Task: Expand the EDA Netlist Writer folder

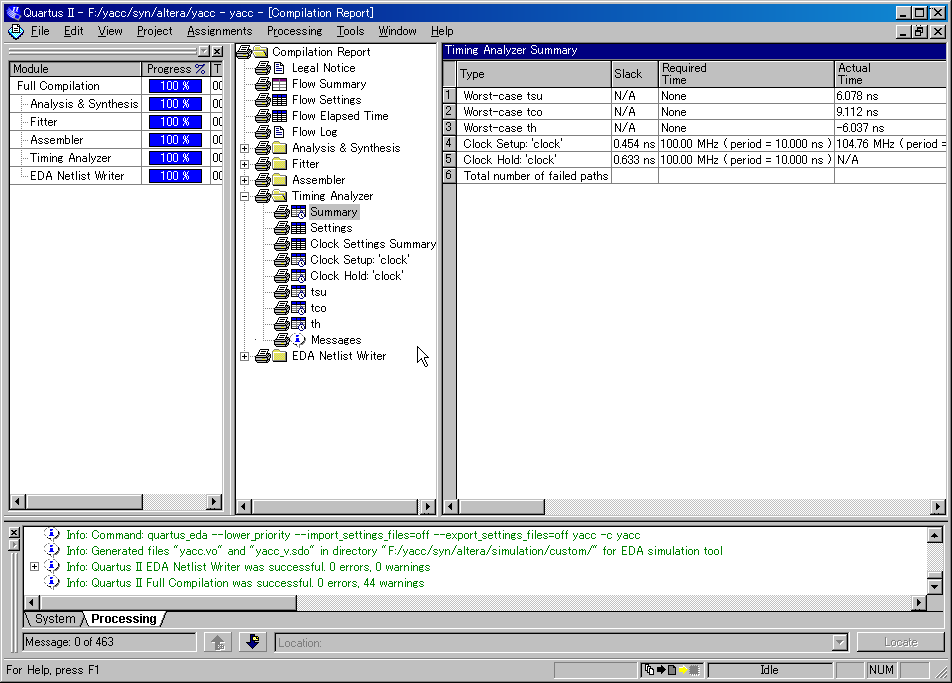Action: [245, 356]
